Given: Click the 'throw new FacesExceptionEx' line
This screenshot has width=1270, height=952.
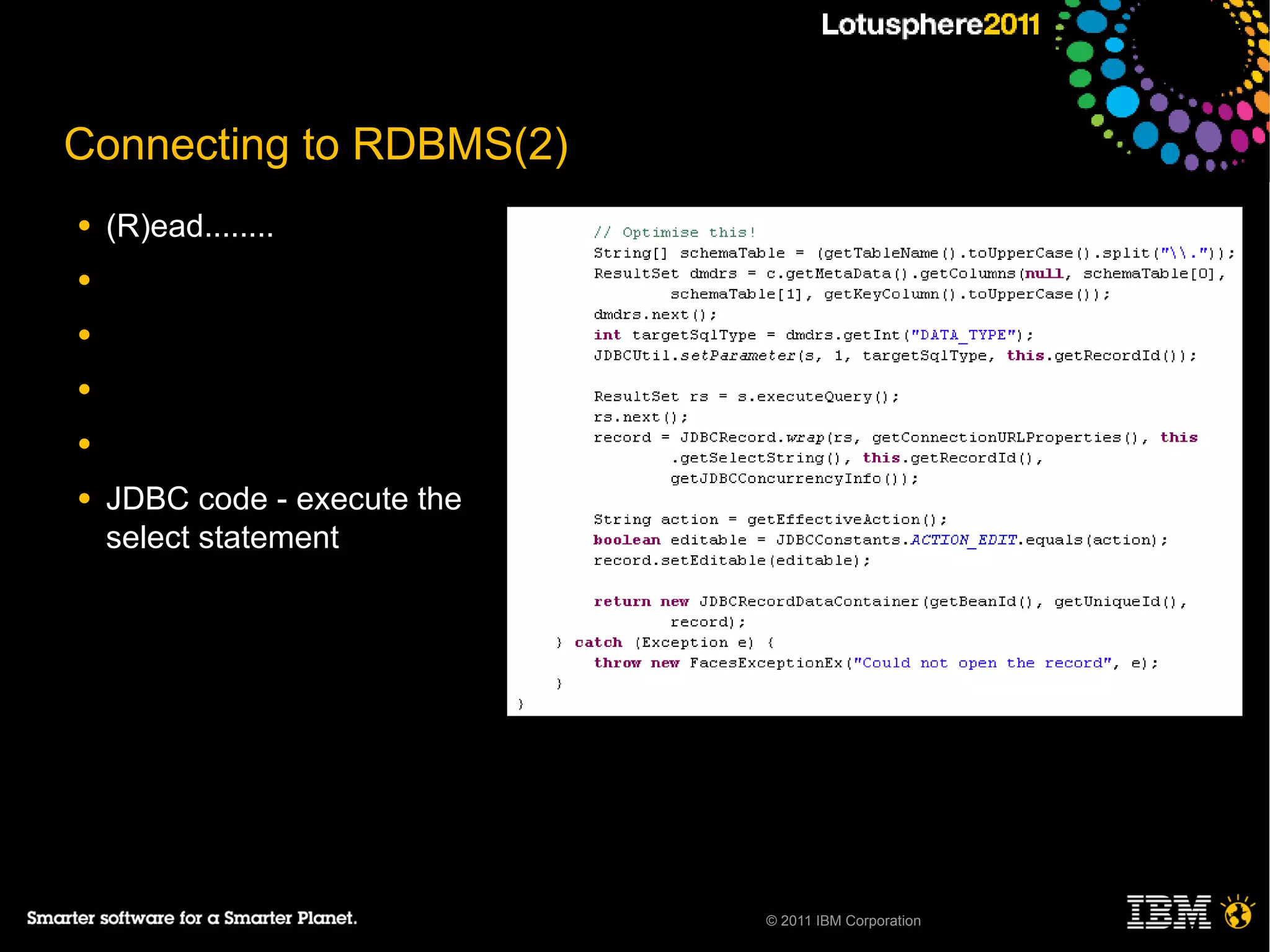Looking at the screenshot, I should [876, 662].
